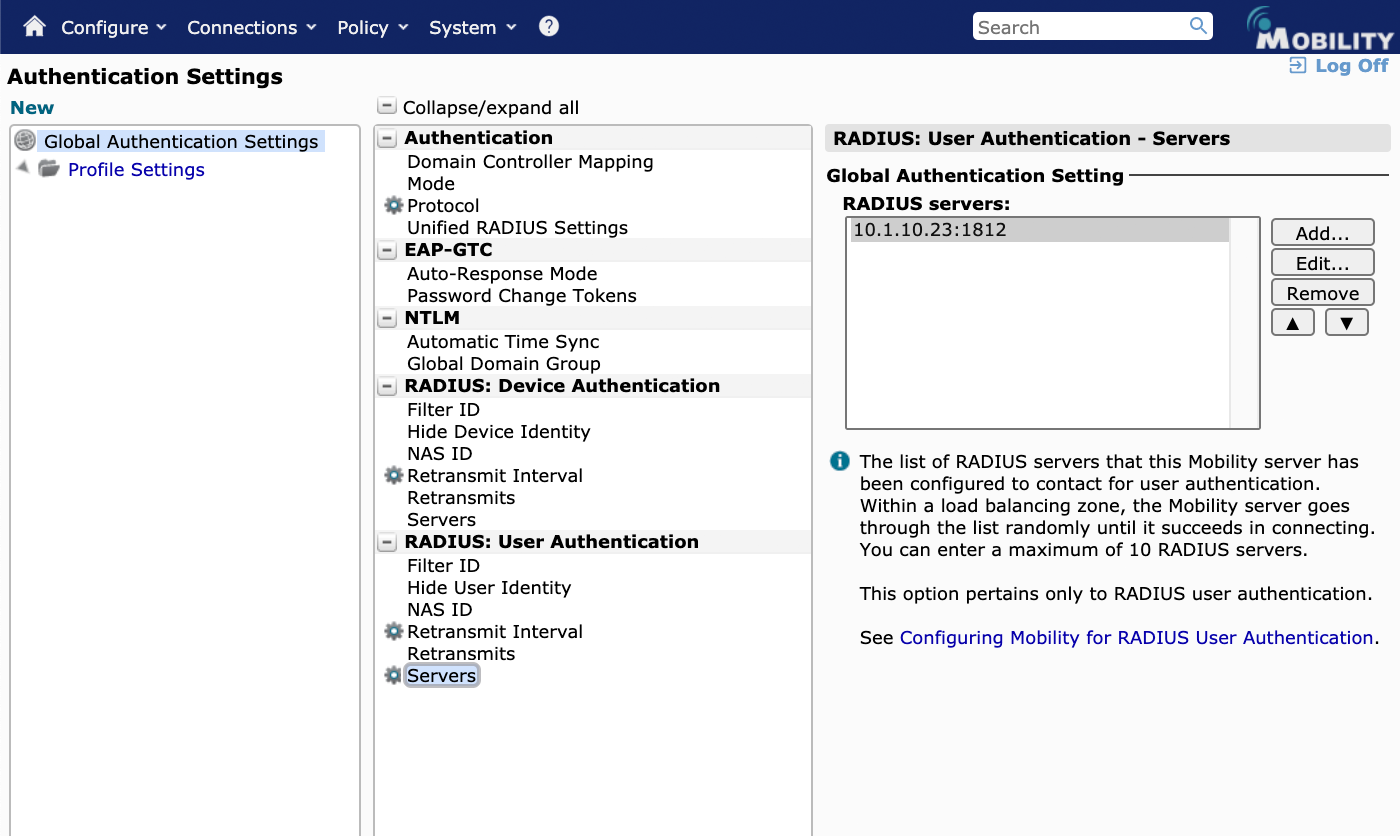
Task: Toggle the Collapse/expand all control
Action: [x=385, y=104]
